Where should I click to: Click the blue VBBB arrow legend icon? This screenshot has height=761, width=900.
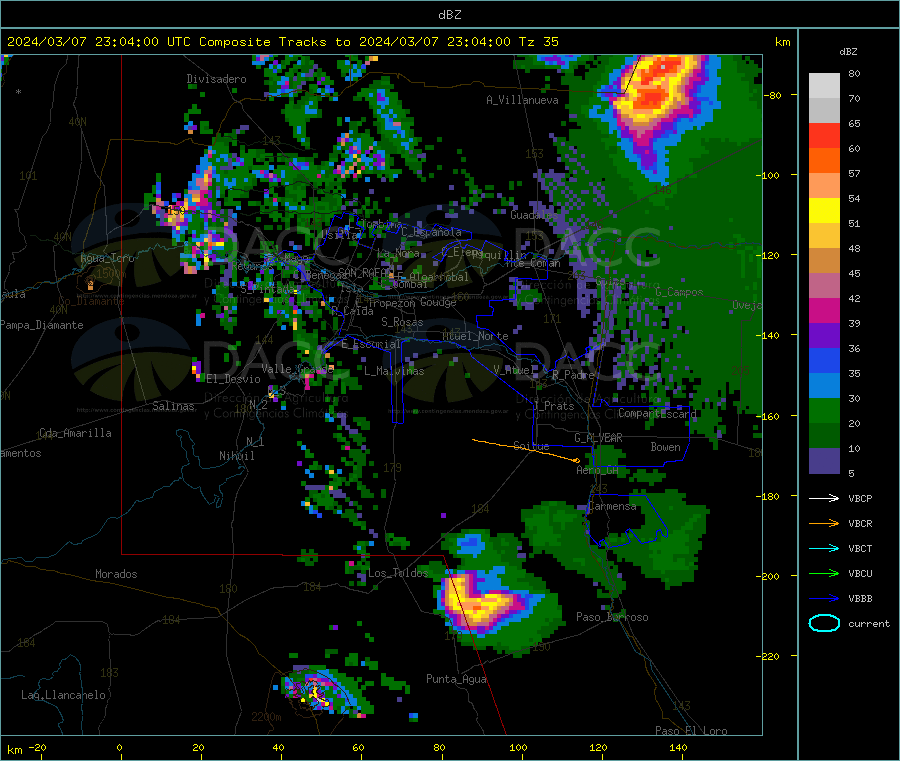click(824, 598)
